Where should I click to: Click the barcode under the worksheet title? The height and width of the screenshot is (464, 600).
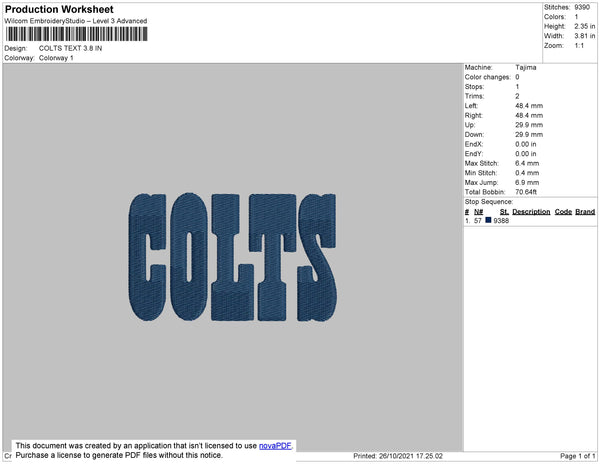[x=77, y=34]
